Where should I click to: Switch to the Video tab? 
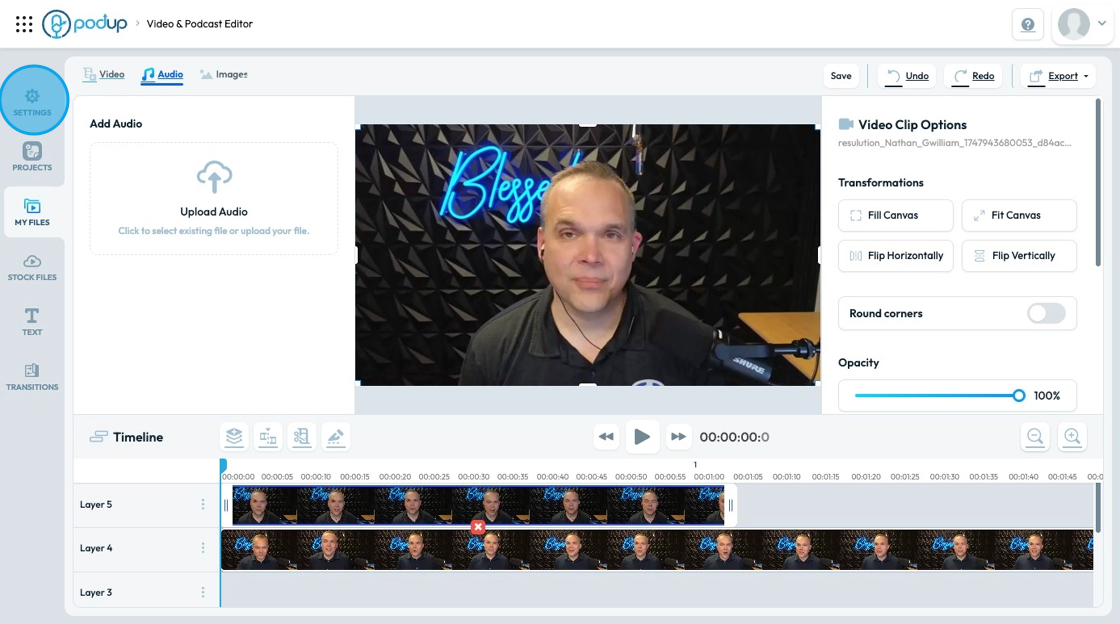(104, 74)
